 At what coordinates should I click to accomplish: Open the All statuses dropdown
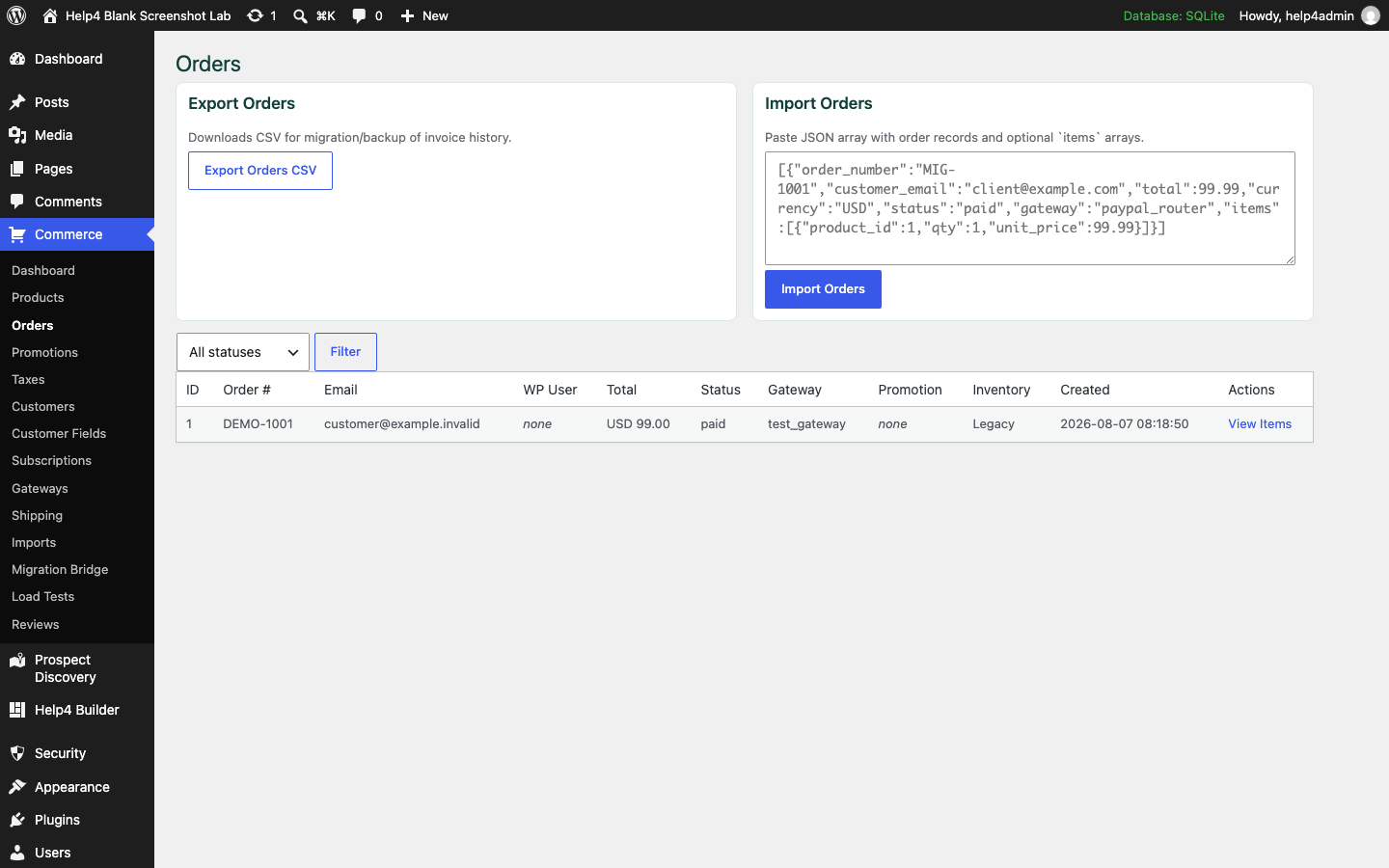pyautogui.click(x=243, y=352)
